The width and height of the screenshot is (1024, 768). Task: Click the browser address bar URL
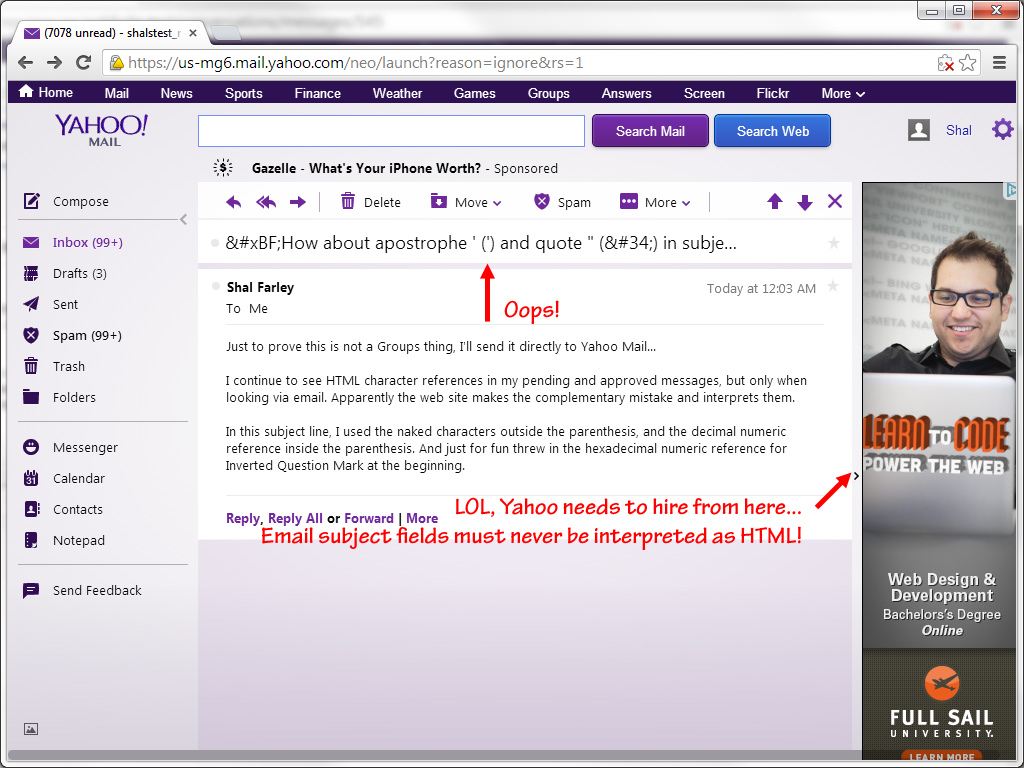(x=355, y=63)
